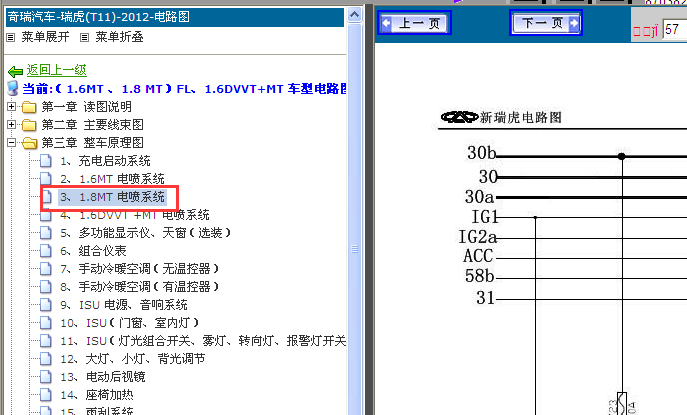Click the 当前 computer icon
Viewport: 687px width, 415px height.
pyautogui.click(x=13, y=89)
